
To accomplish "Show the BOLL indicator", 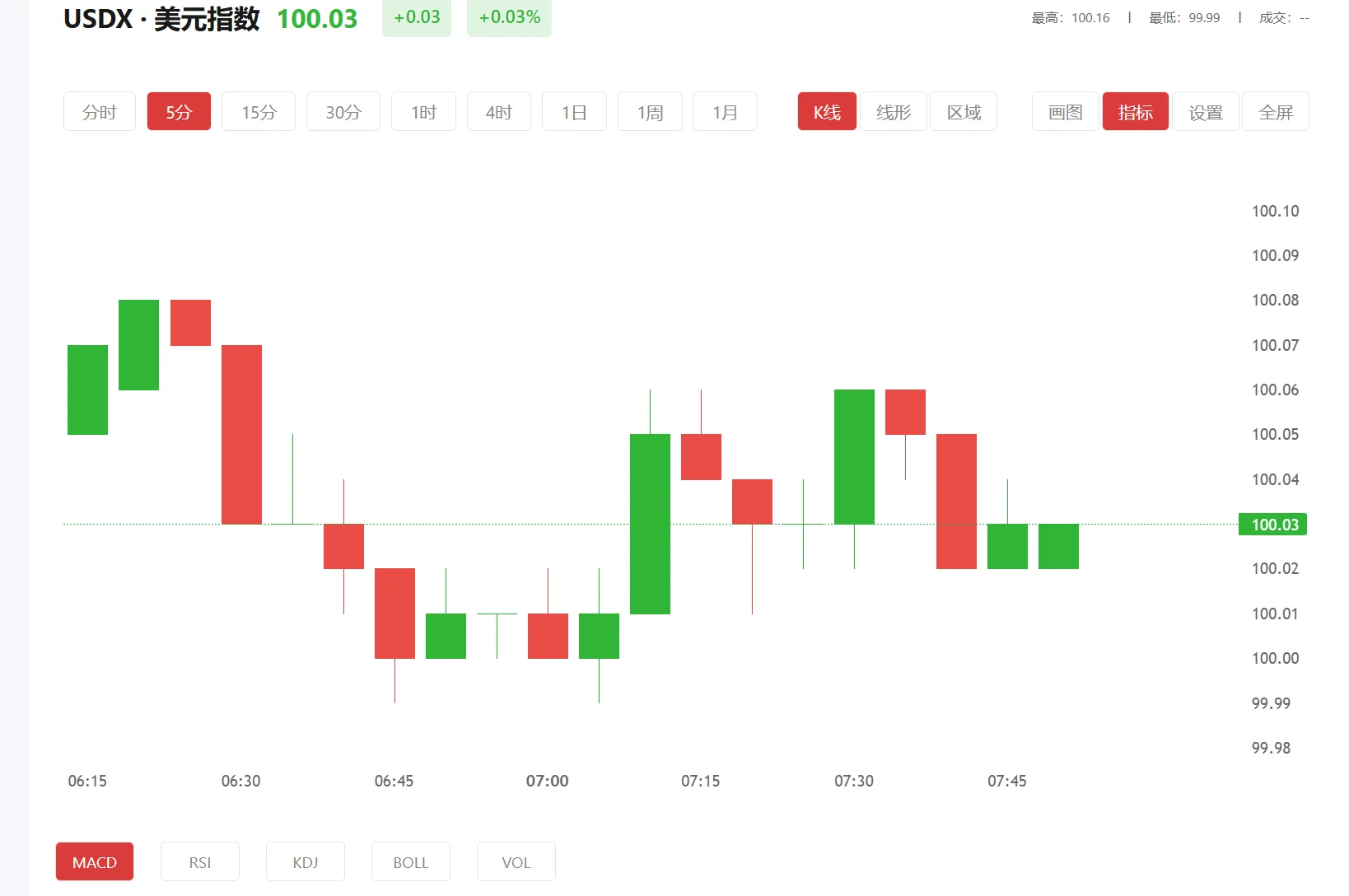I will (411, 861).
